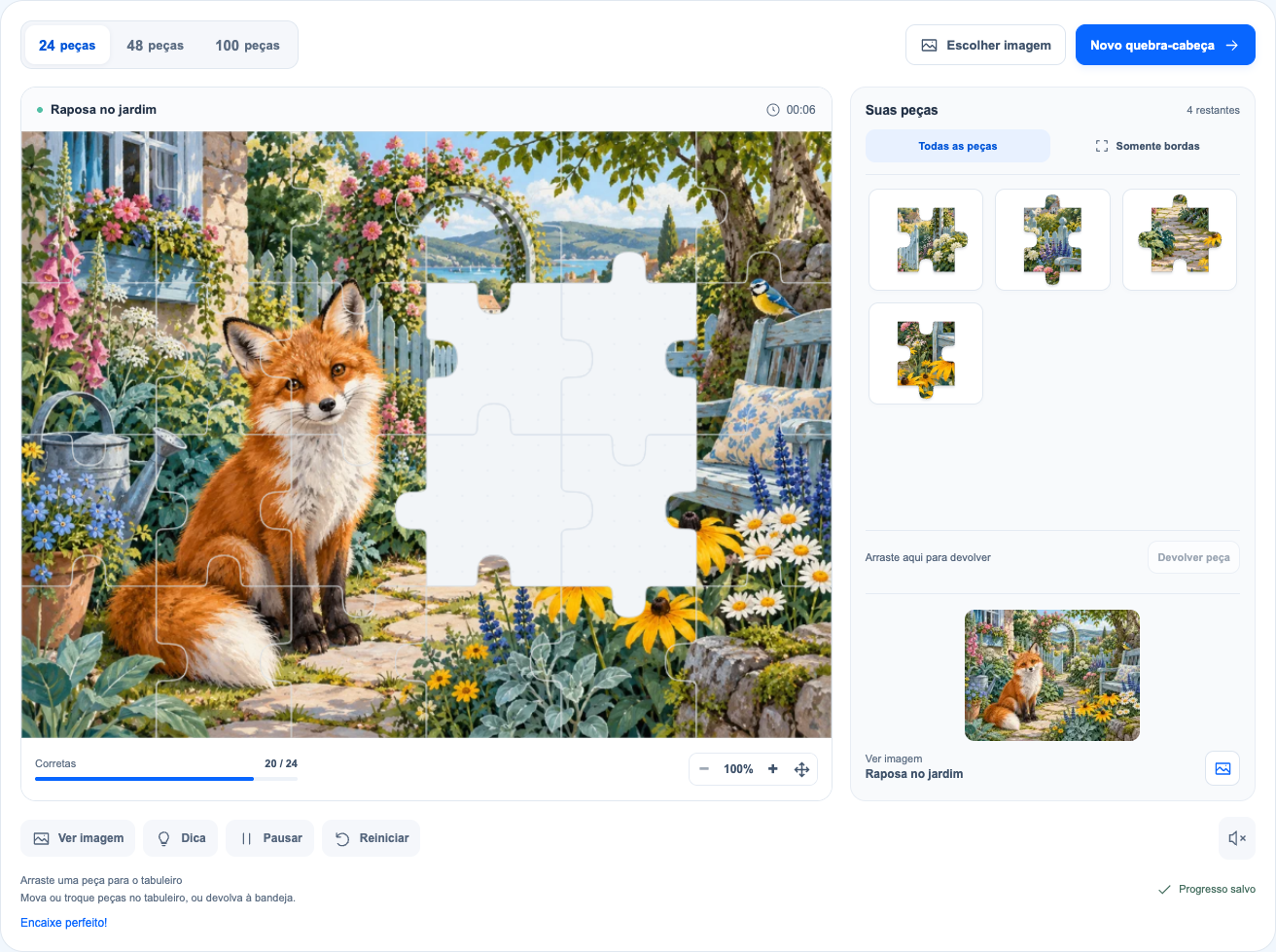Click the timer clock icon
Image resolution: width=1276 pixels, height=952 pixels.
[x=773, y=110]
